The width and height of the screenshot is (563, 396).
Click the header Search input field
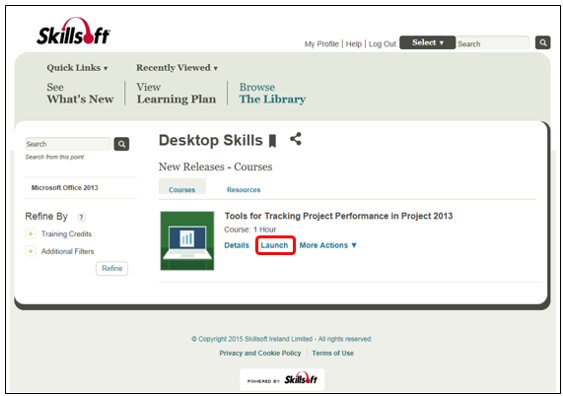point(493,43)
